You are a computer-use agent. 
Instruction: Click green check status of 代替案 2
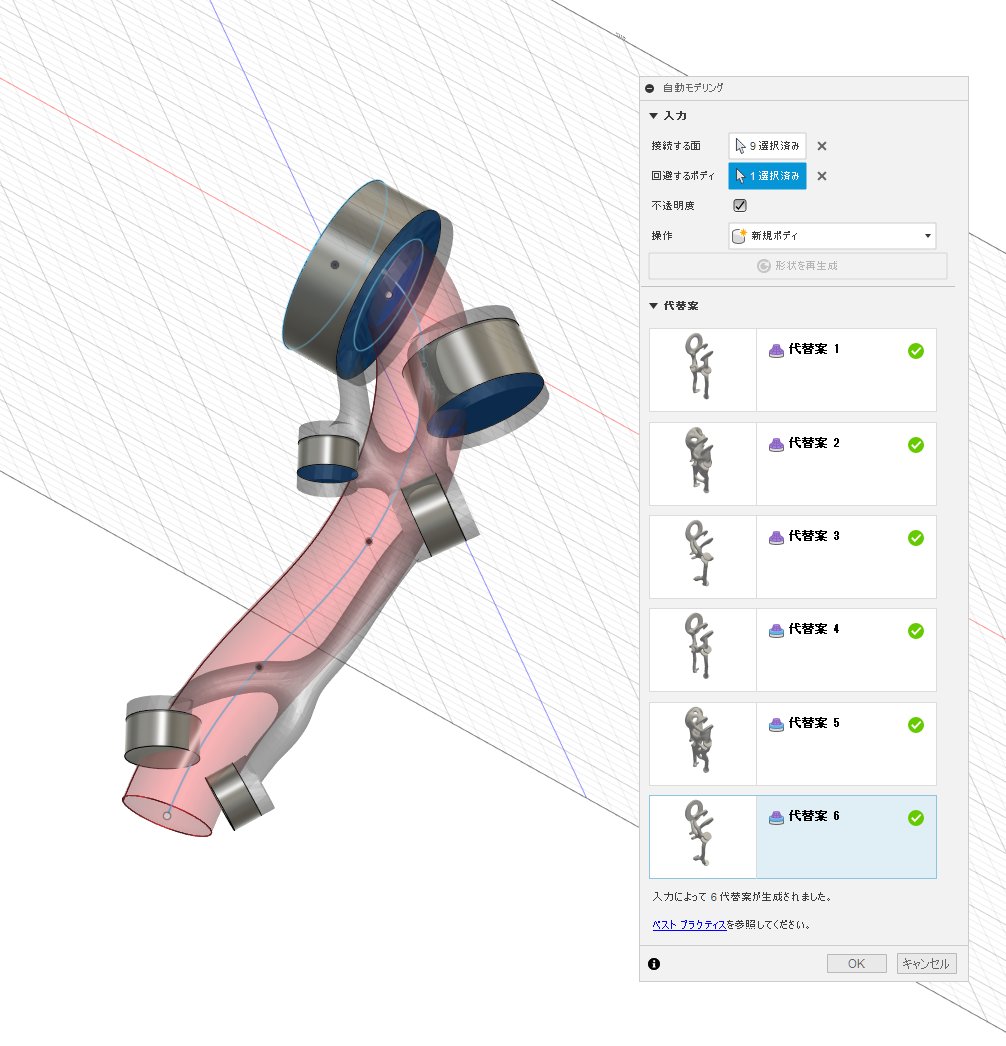click(916, 445)
